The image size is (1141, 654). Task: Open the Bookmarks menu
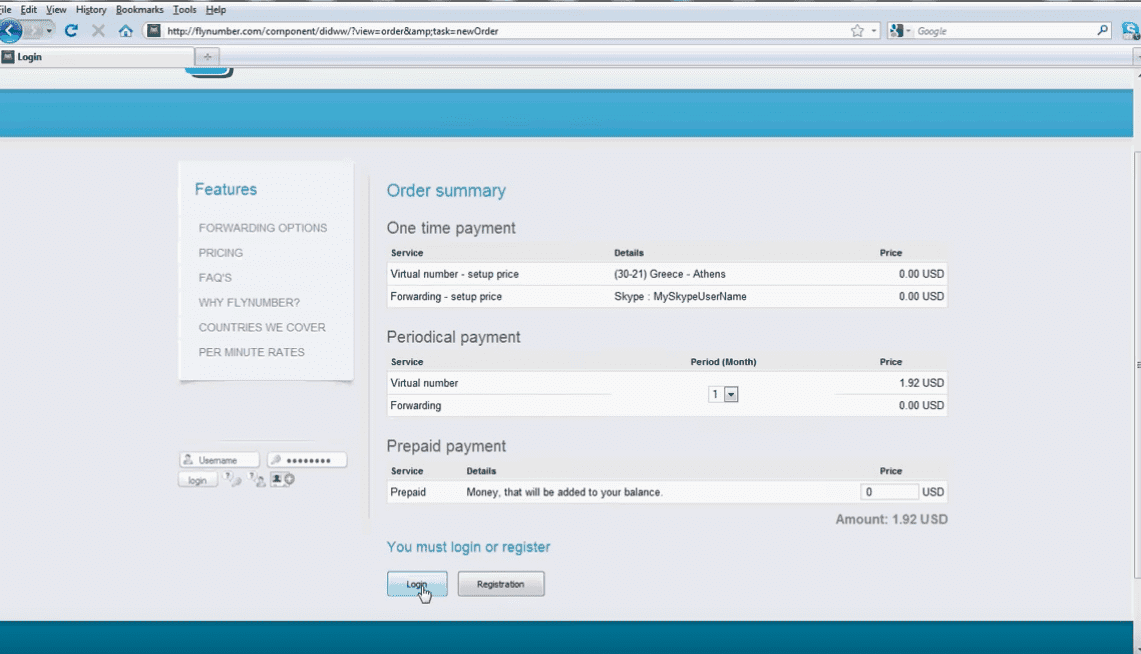[139, 9]
